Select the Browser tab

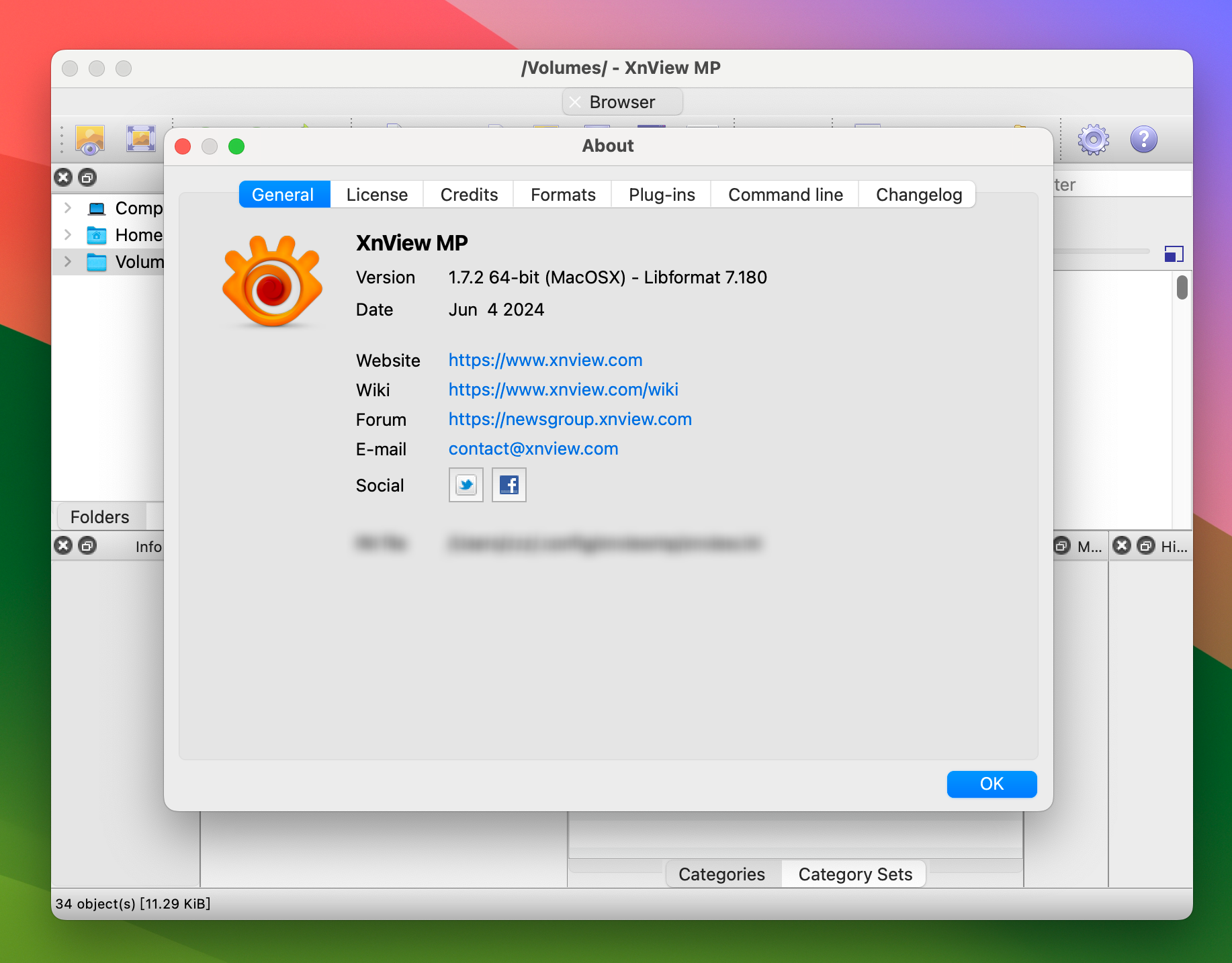622,102
